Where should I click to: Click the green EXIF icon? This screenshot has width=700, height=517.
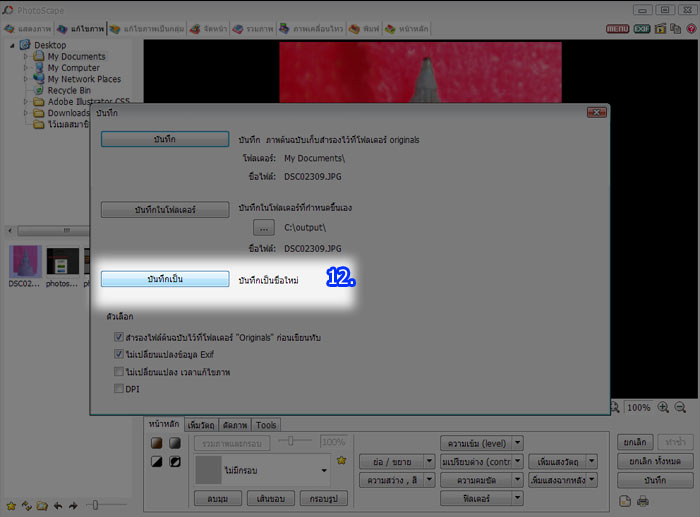click(642, 29)
